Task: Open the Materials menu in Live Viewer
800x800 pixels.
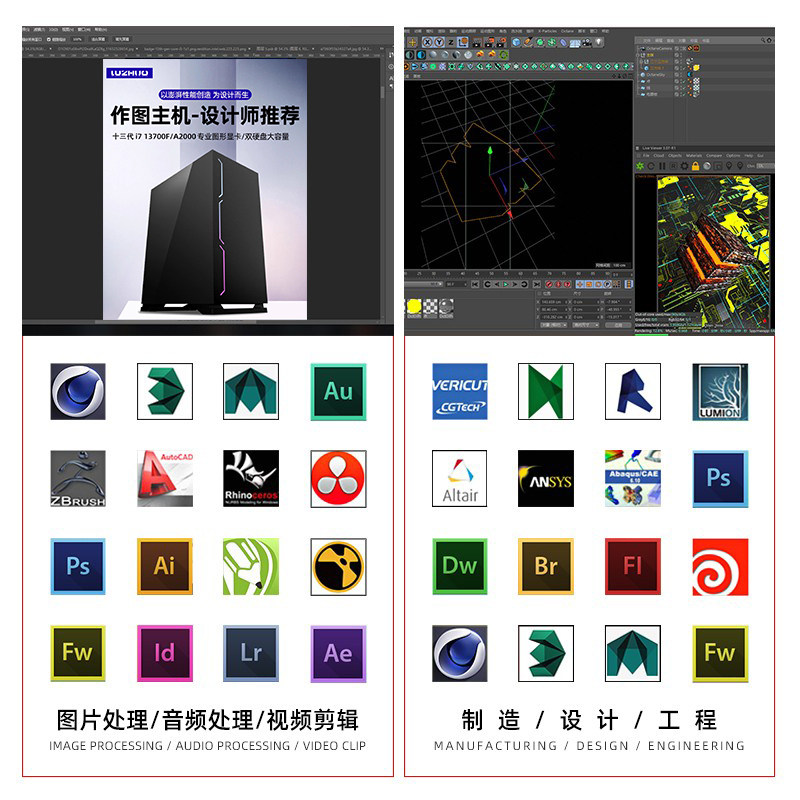Action: point(694,156)
